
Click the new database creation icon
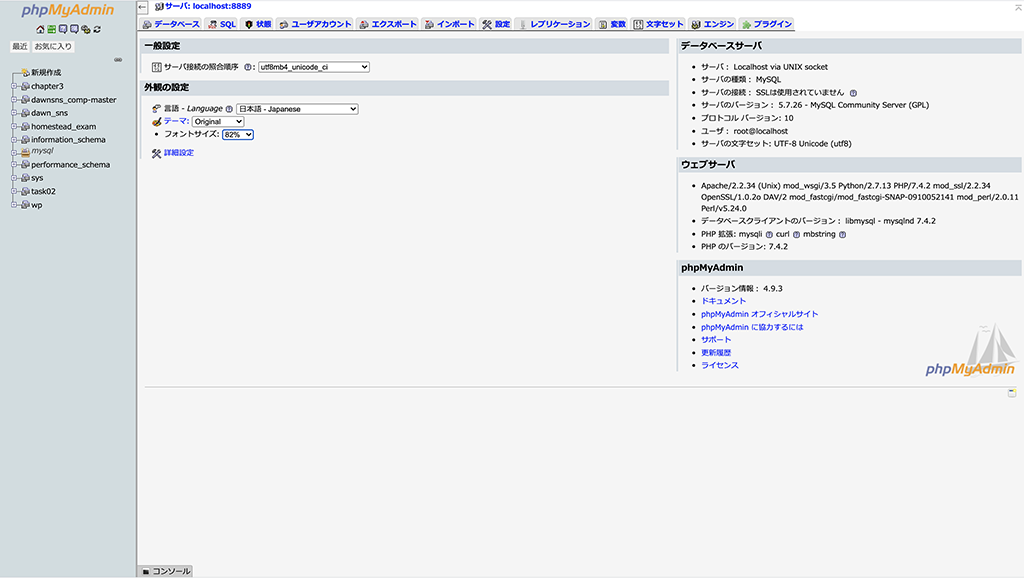click(25, 72)
